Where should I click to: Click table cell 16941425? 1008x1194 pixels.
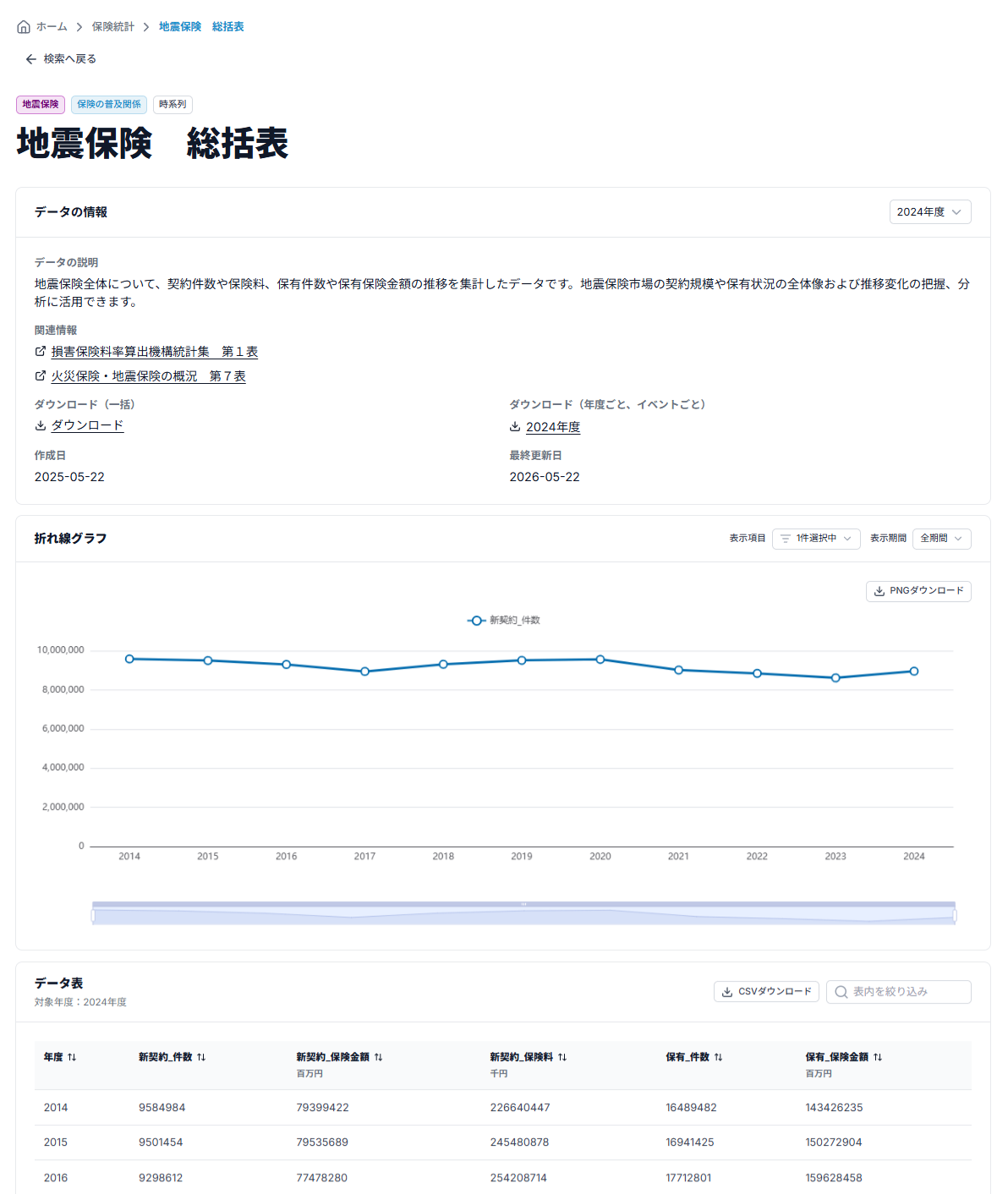tap(690, 1142)
